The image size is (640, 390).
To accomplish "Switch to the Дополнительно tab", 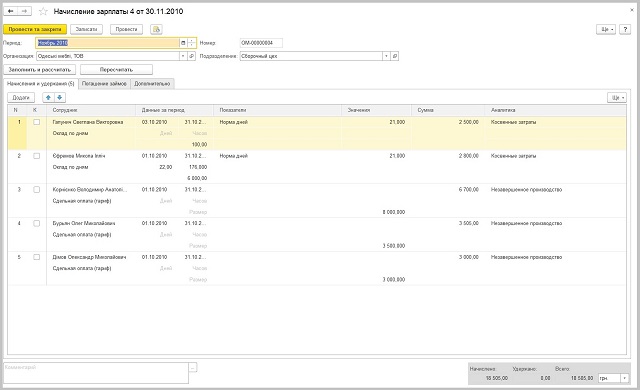I will coord(152,84).
